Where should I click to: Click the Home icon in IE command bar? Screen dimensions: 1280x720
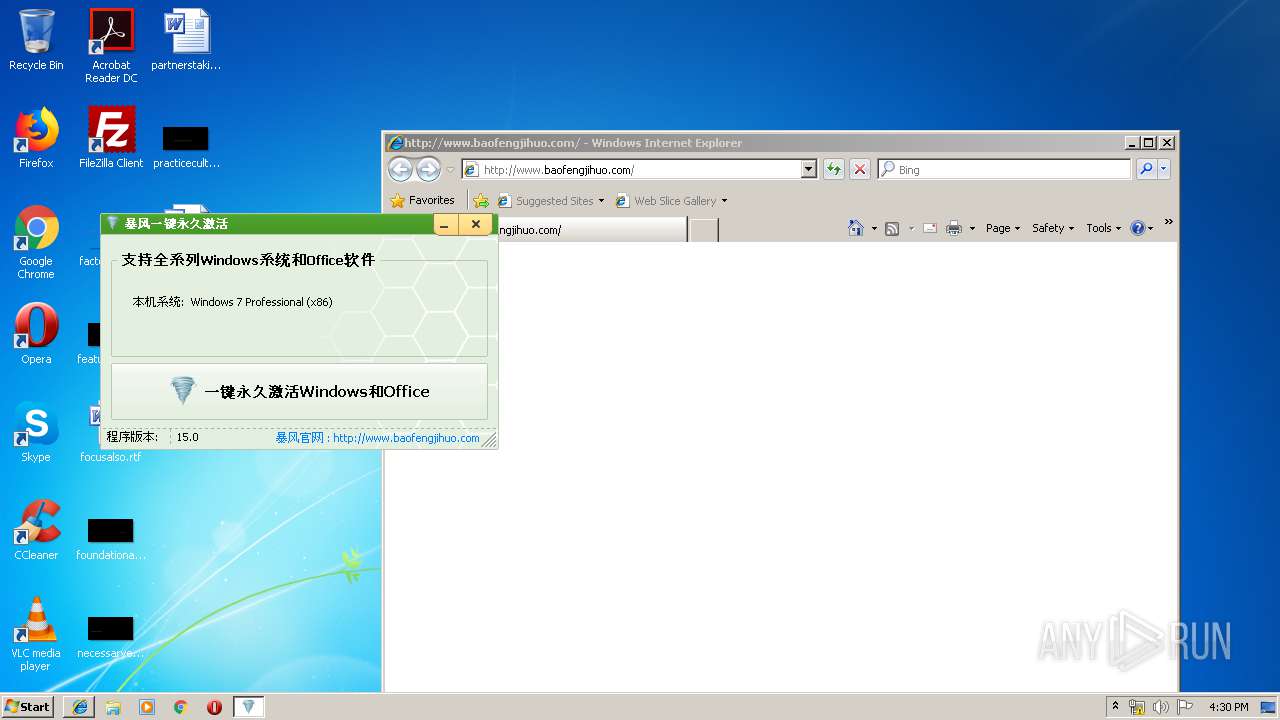(x=855, y=228)
